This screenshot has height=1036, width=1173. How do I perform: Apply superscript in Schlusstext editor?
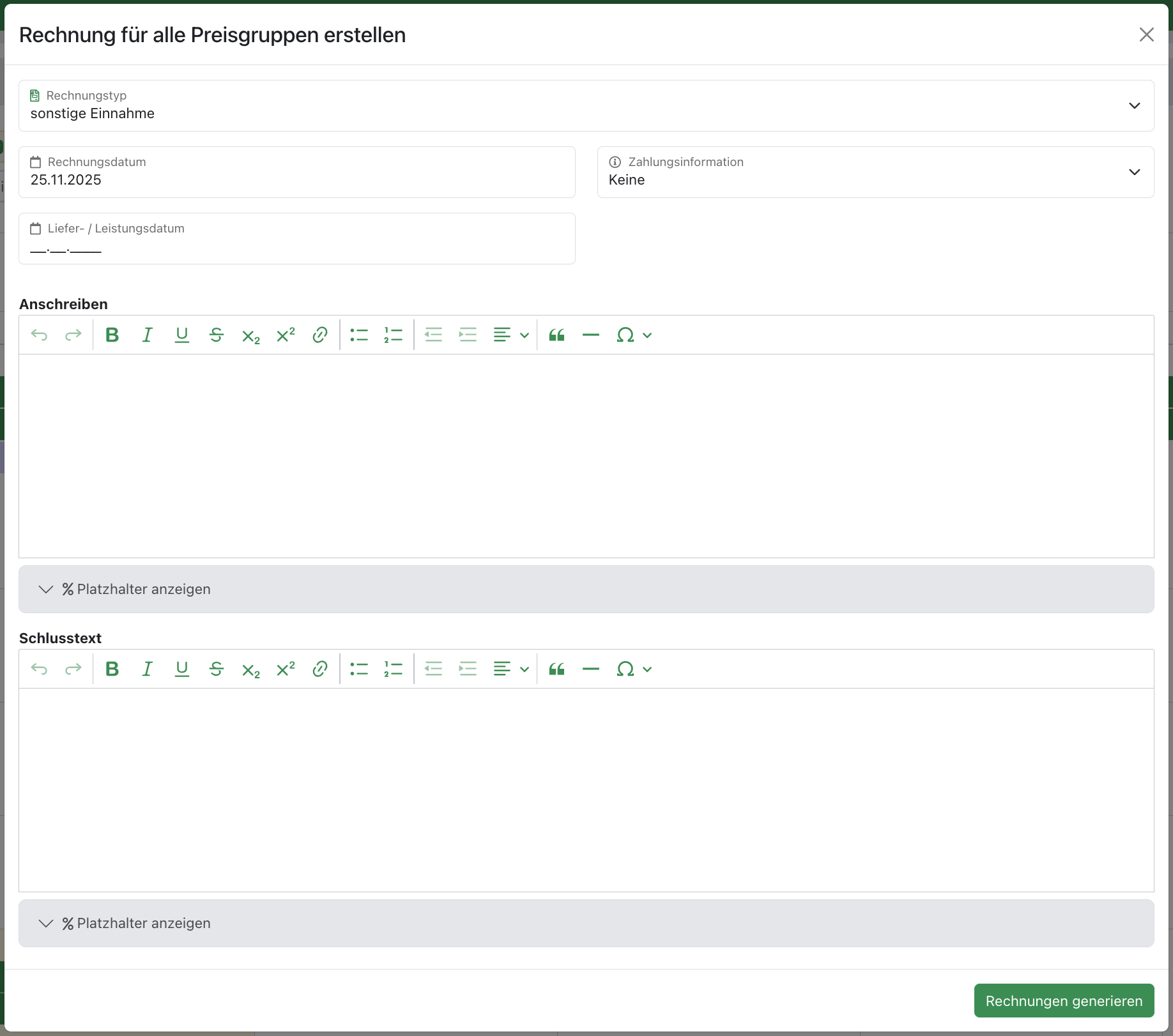point(285,669)
